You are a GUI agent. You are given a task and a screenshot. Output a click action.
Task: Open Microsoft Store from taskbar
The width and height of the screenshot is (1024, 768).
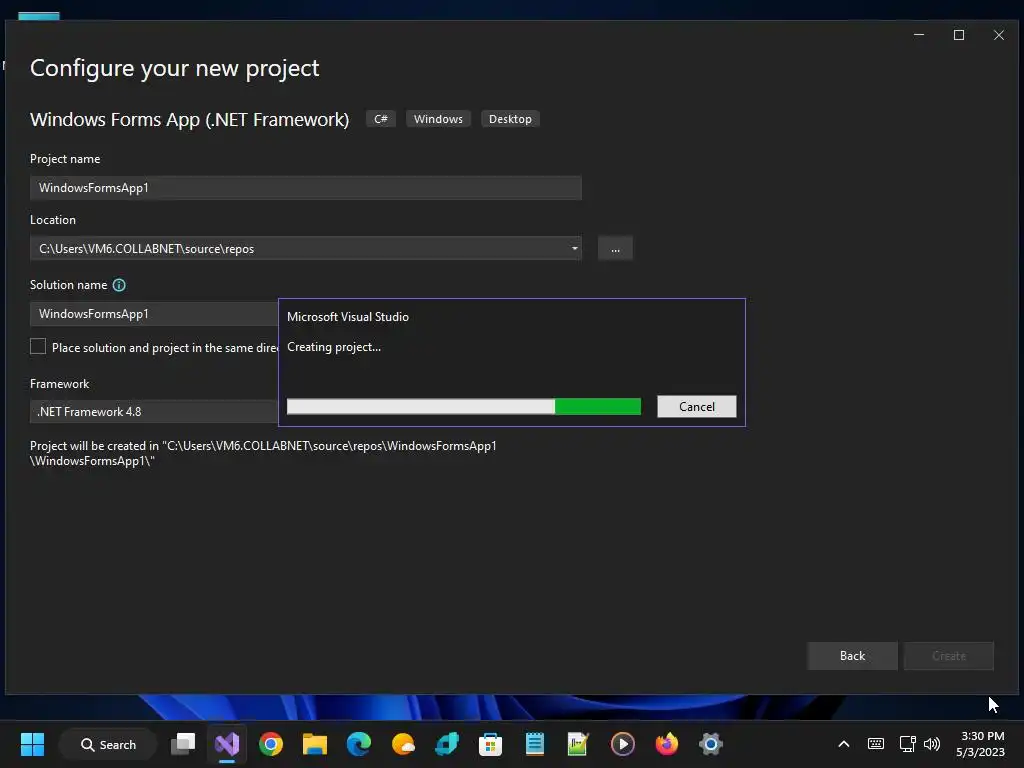coord(490,744)
